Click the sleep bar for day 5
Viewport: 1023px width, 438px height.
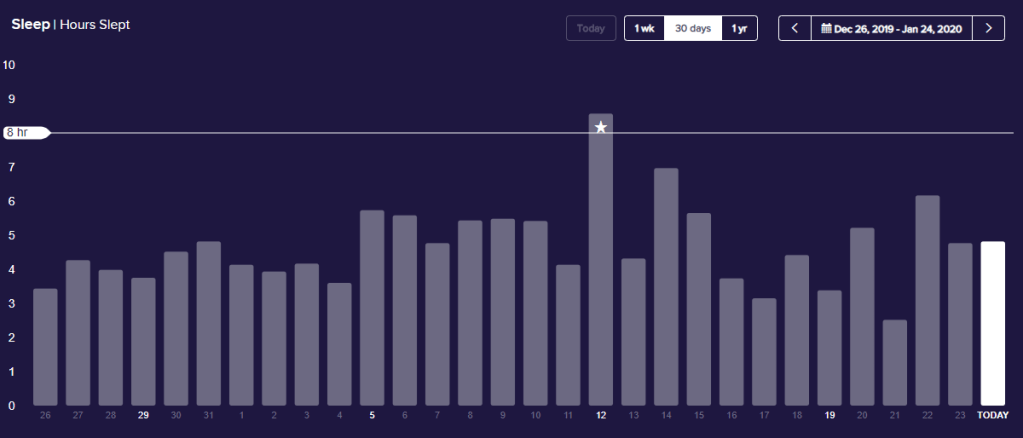(x=372, y=307)
